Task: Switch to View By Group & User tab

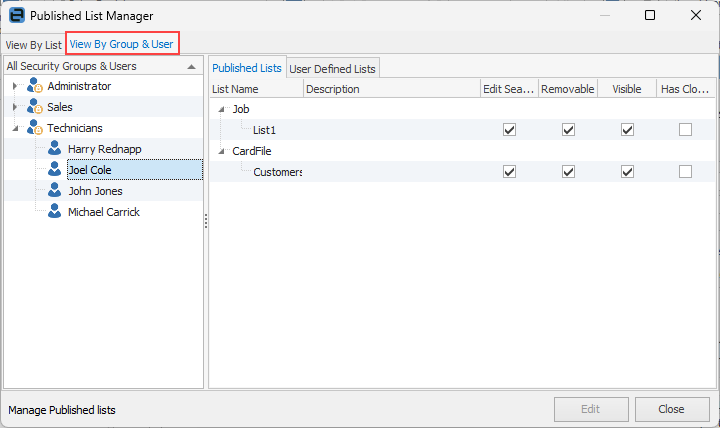Action: coord(122,44)
